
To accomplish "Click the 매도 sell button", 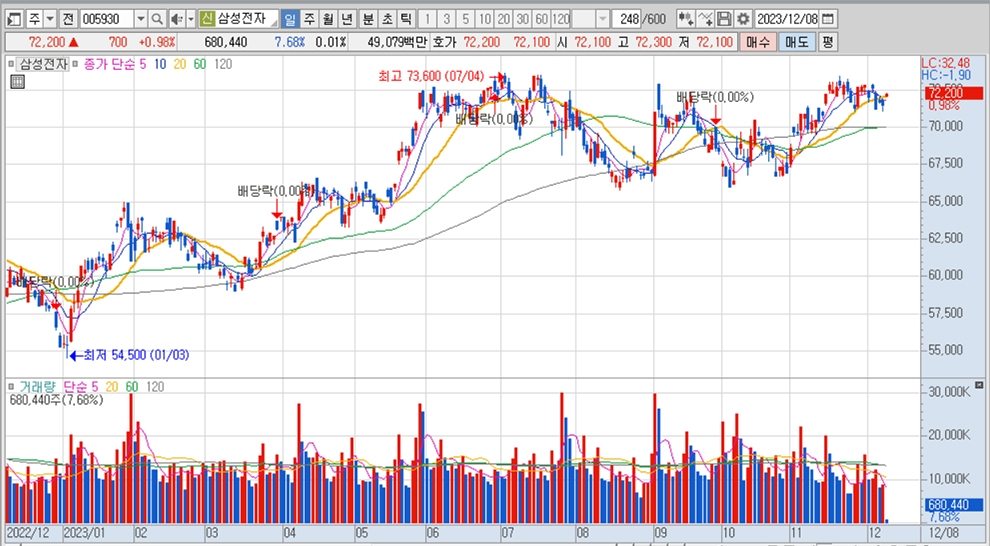I will click(x=797, y=42).
